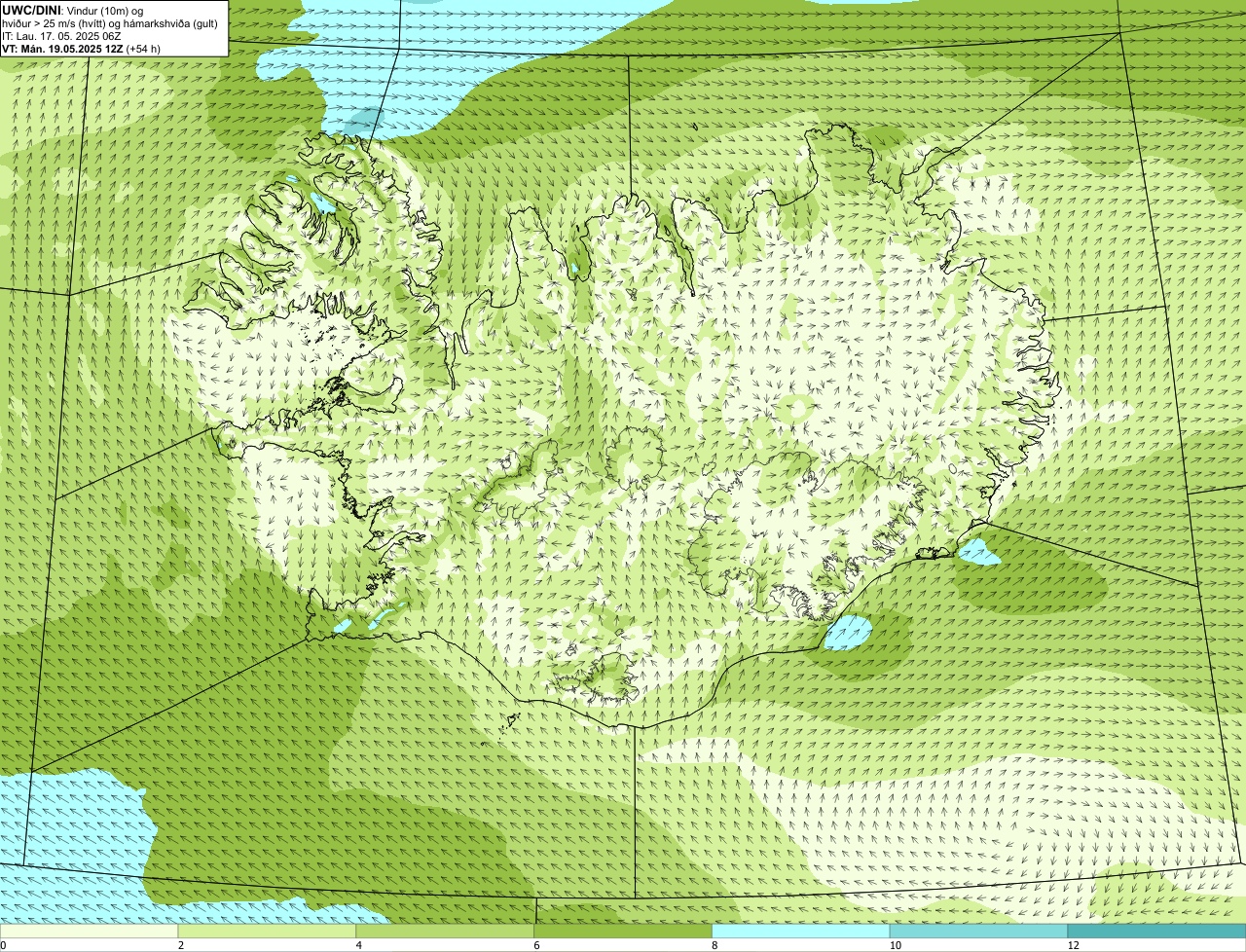Image resolution: width=1246 pixels, height=952 pixels.
Task: Click the legend scale label '10'
Action: pyautogui.click(x=895, y=945)
